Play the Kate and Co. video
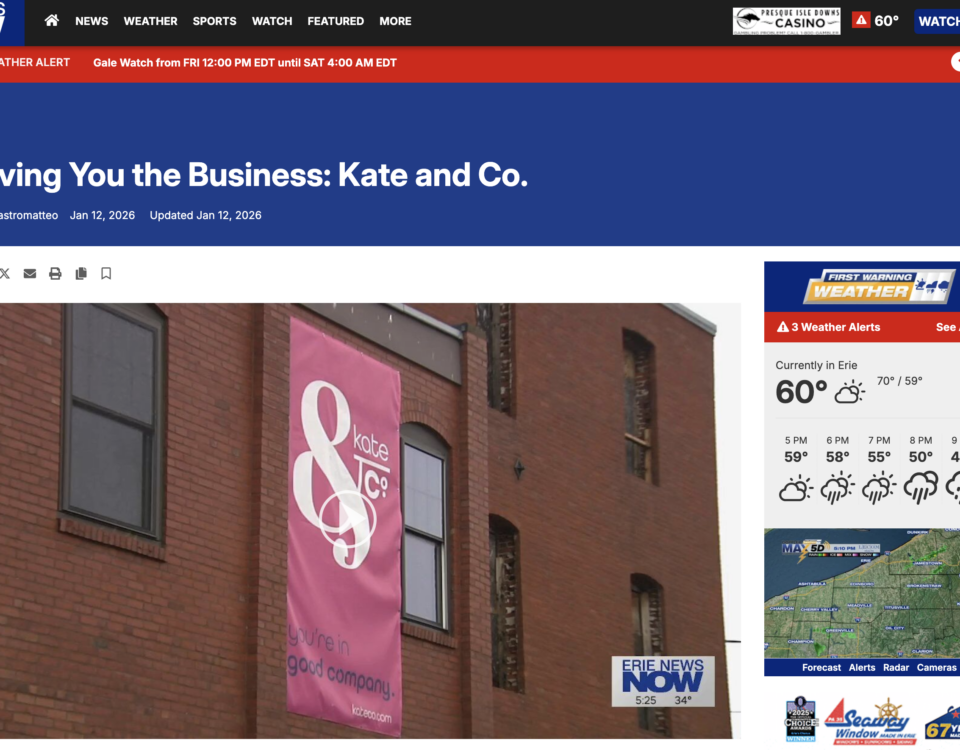The height and width of the screenshot is (750, 960). click(347, 519)
